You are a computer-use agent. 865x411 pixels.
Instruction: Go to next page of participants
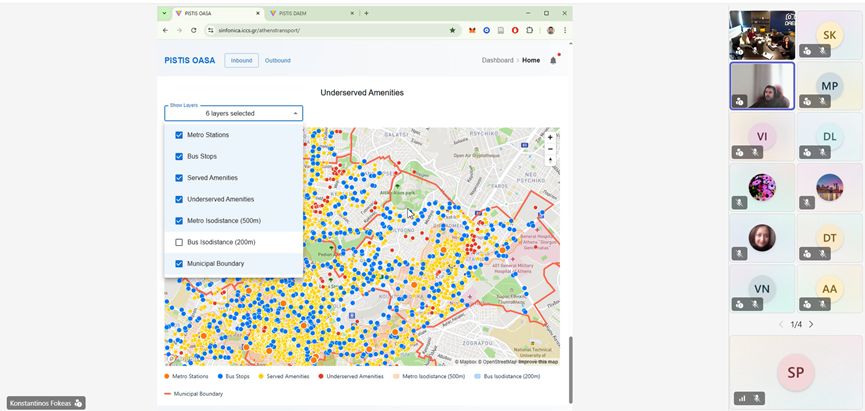click(x=811, y=324)
